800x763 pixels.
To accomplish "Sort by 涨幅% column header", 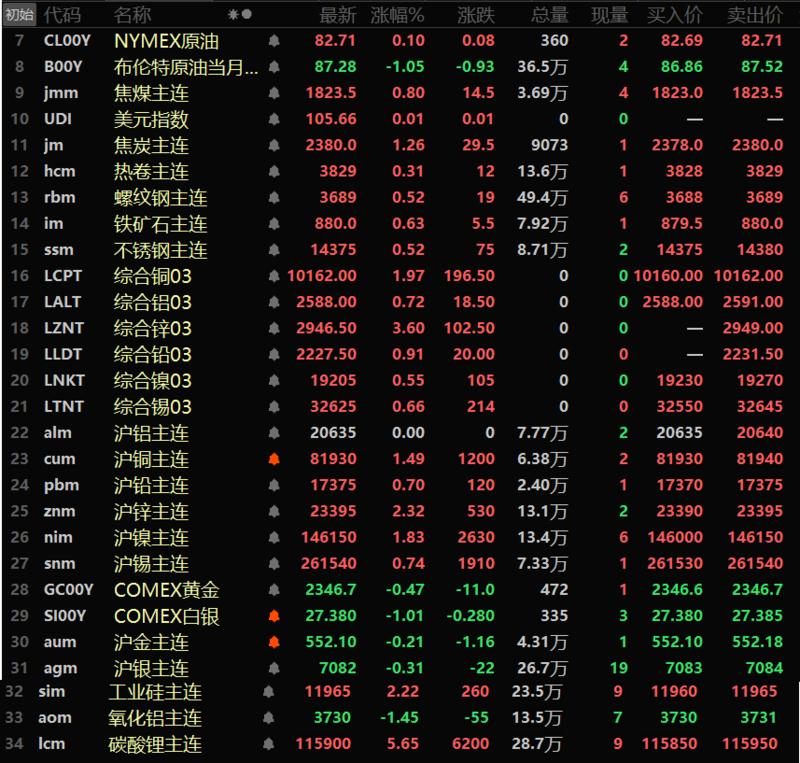I will 397,15.
